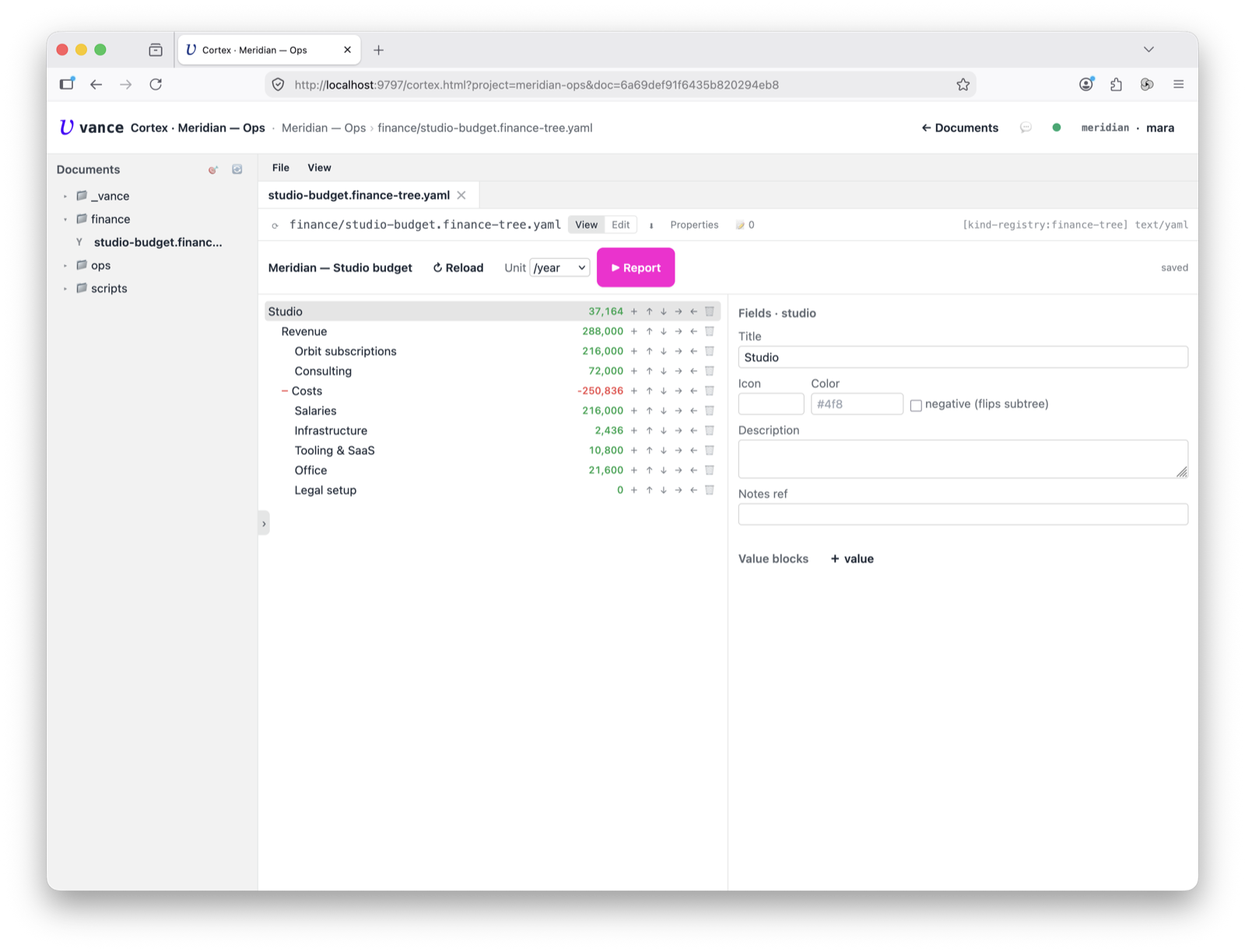This screenshot has height=952, width=1245.
Task: Click the Icon input field
Action: pyautogui.click(x=770, y=404)
